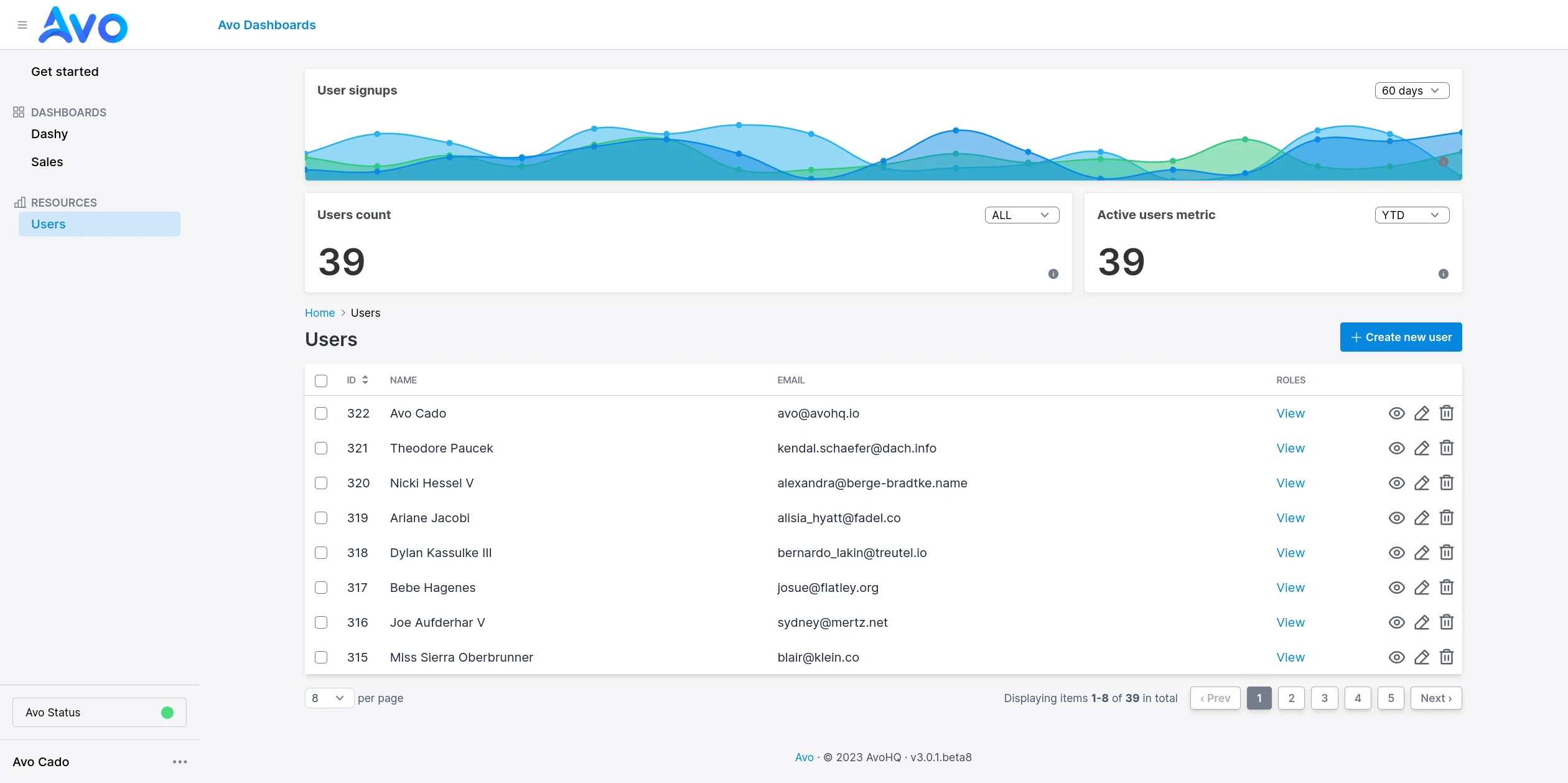This screenshot has width=1568, height=783.
Task: Follow the View roles link for Joe Aufderhar V
Action: [x=1290, y=622]
